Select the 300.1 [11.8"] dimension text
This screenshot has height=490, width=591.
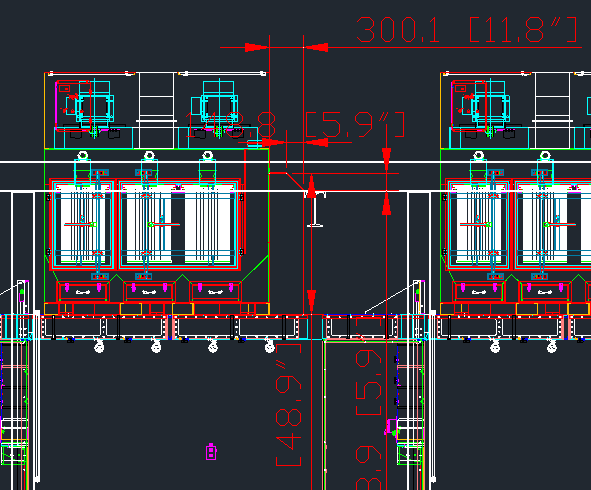point(467,30)
